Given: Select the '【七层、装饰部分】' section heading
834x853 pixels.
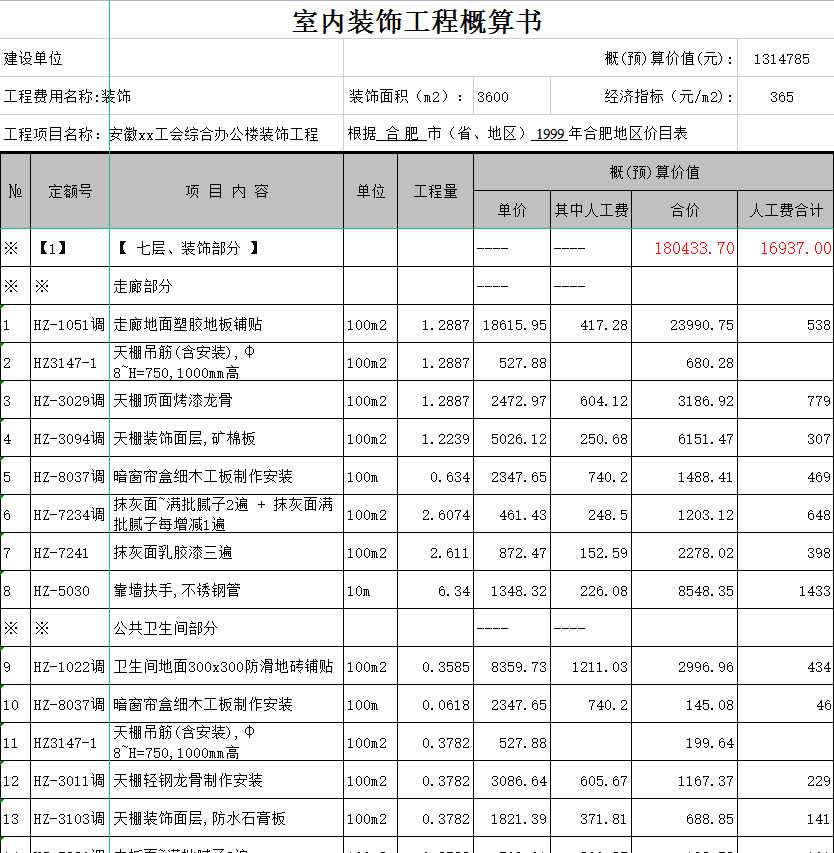Looking at the screenshot, I should click(x=188, y=248).
